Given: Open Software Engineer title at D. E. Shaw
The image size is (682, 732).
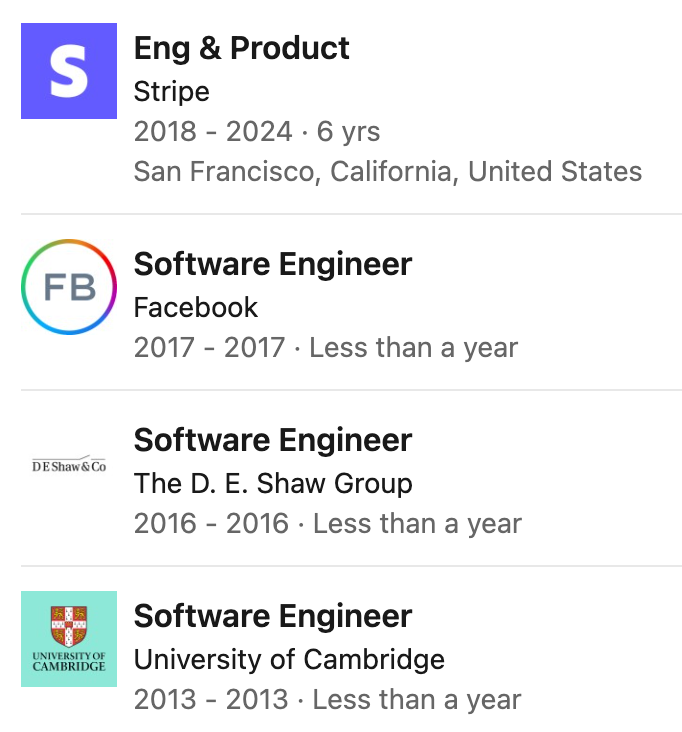Looking at the screenshot, I should [x=273, y=440].
